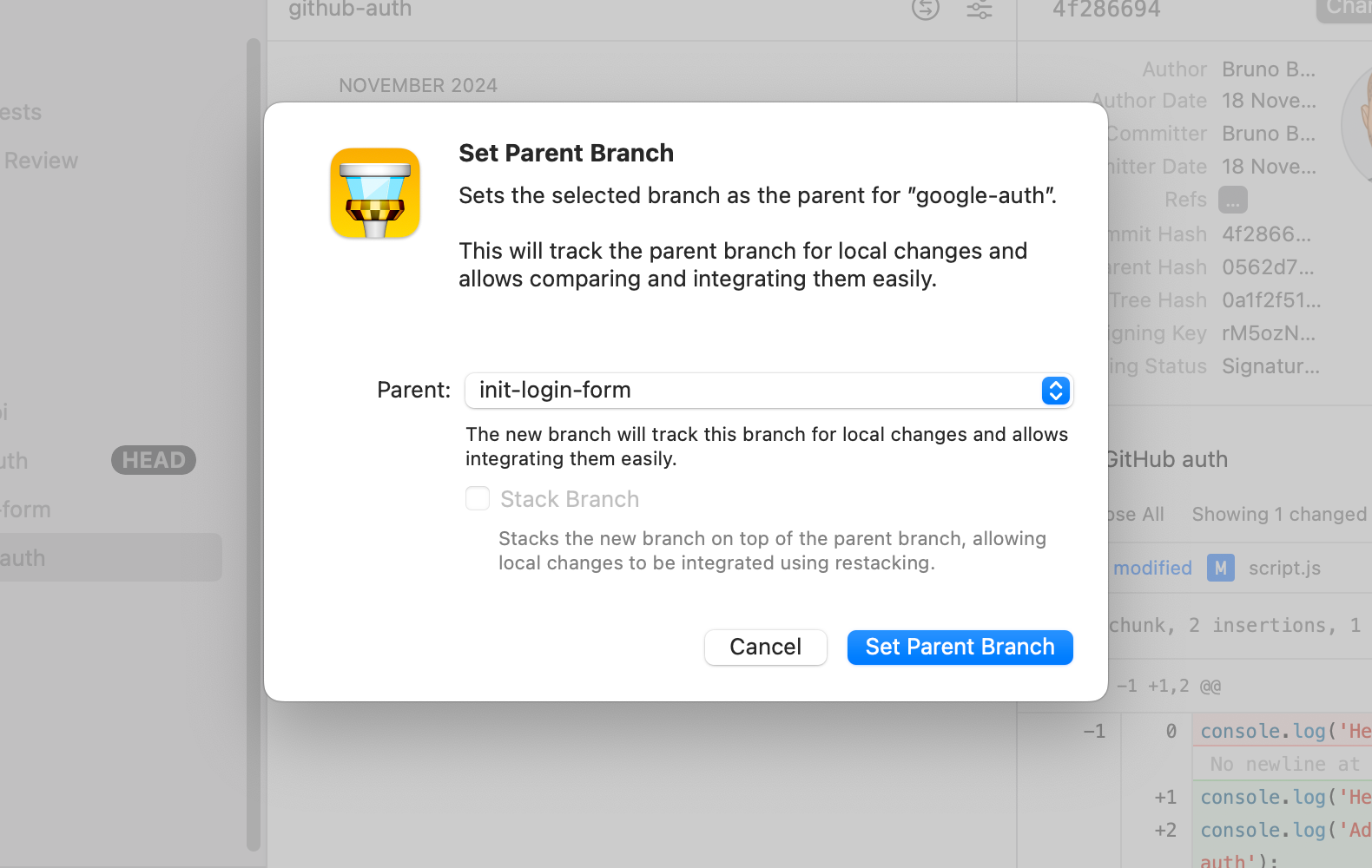Click the Set Parent Branch button
This screenshot has width=1372, height=868.
coord(960,647)
